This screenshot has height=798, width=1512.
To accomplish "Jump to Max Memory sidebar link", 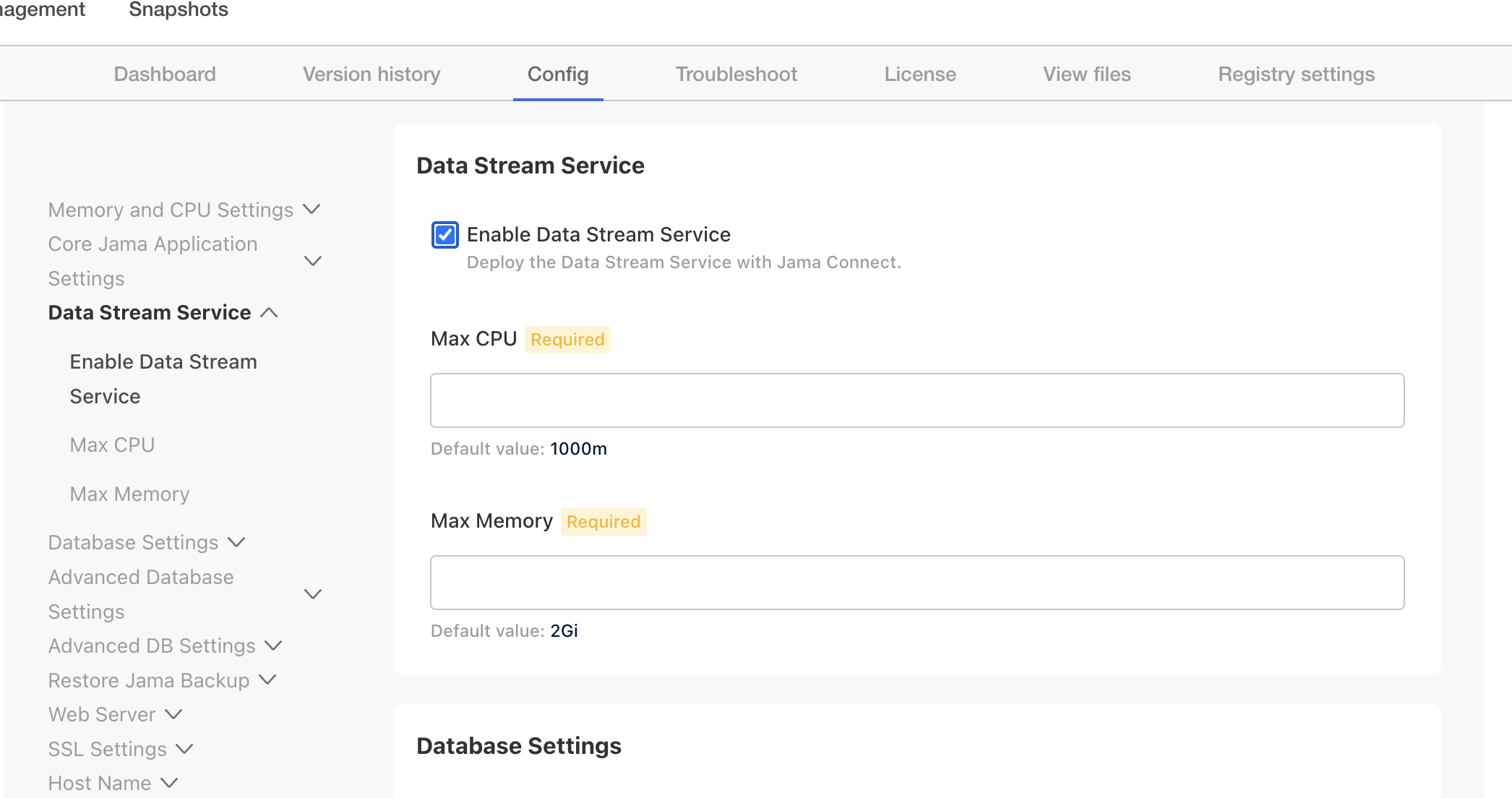I will coord(129,494).
